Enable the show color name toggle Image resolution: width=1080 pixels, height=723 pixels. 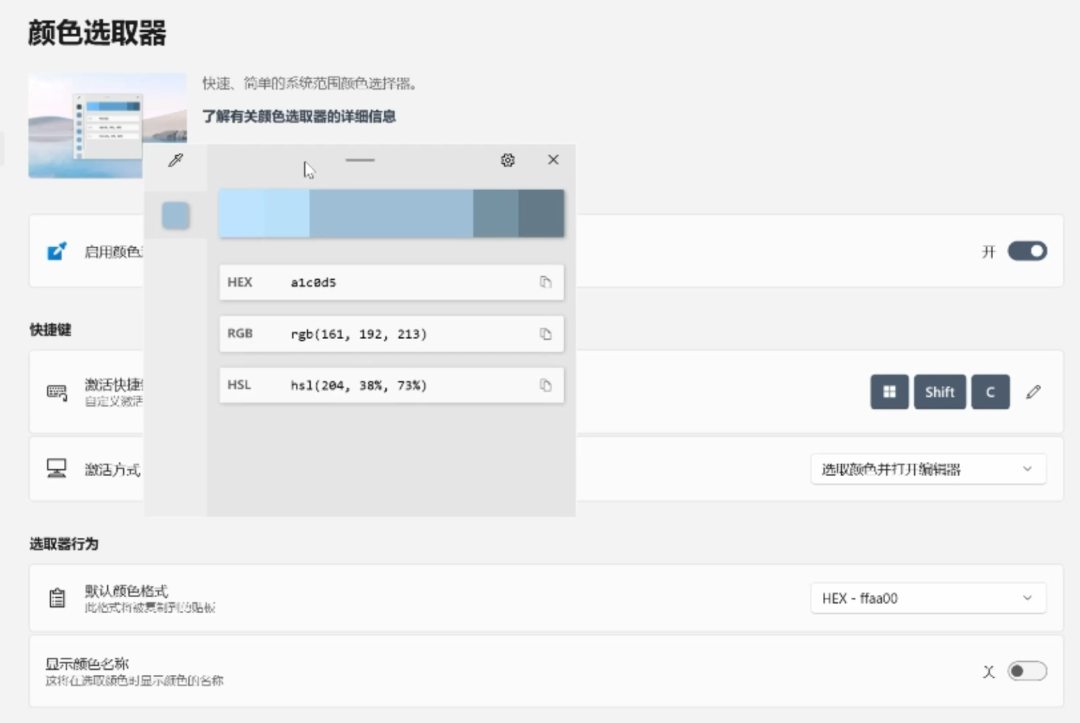tap(1026, 671)
